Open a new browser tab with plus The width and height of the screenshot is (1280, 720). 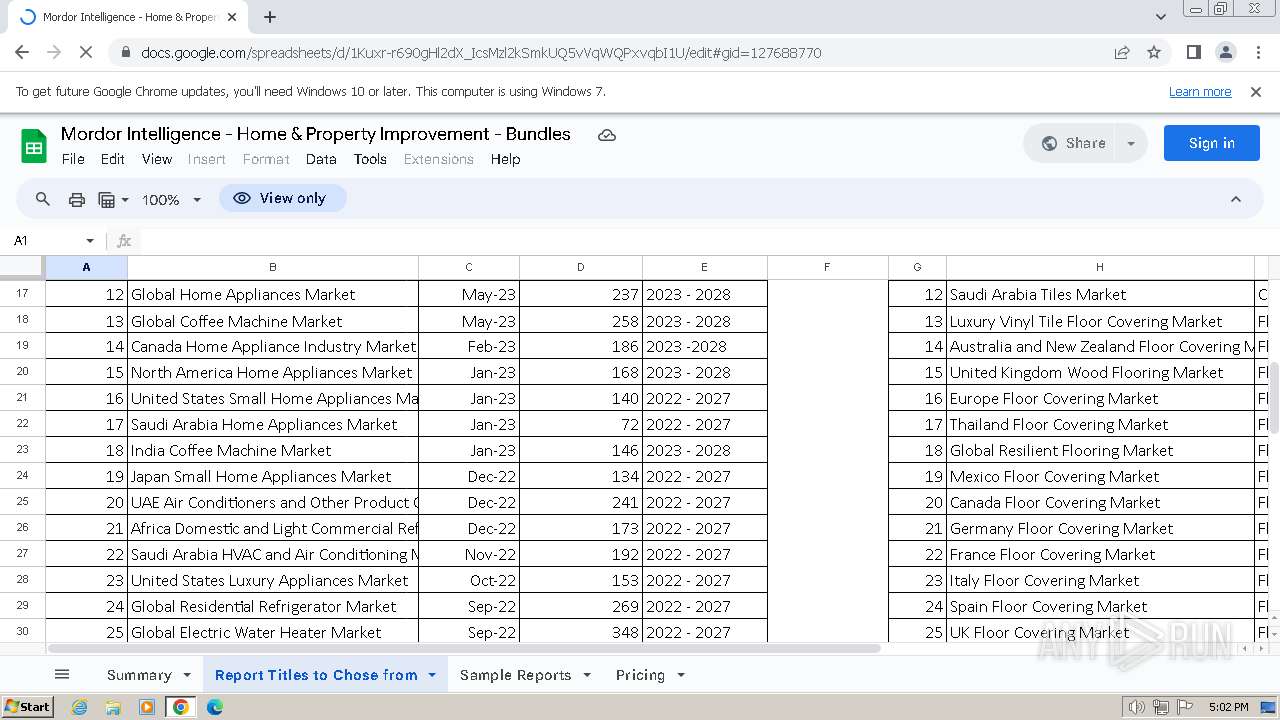point(270,17)
